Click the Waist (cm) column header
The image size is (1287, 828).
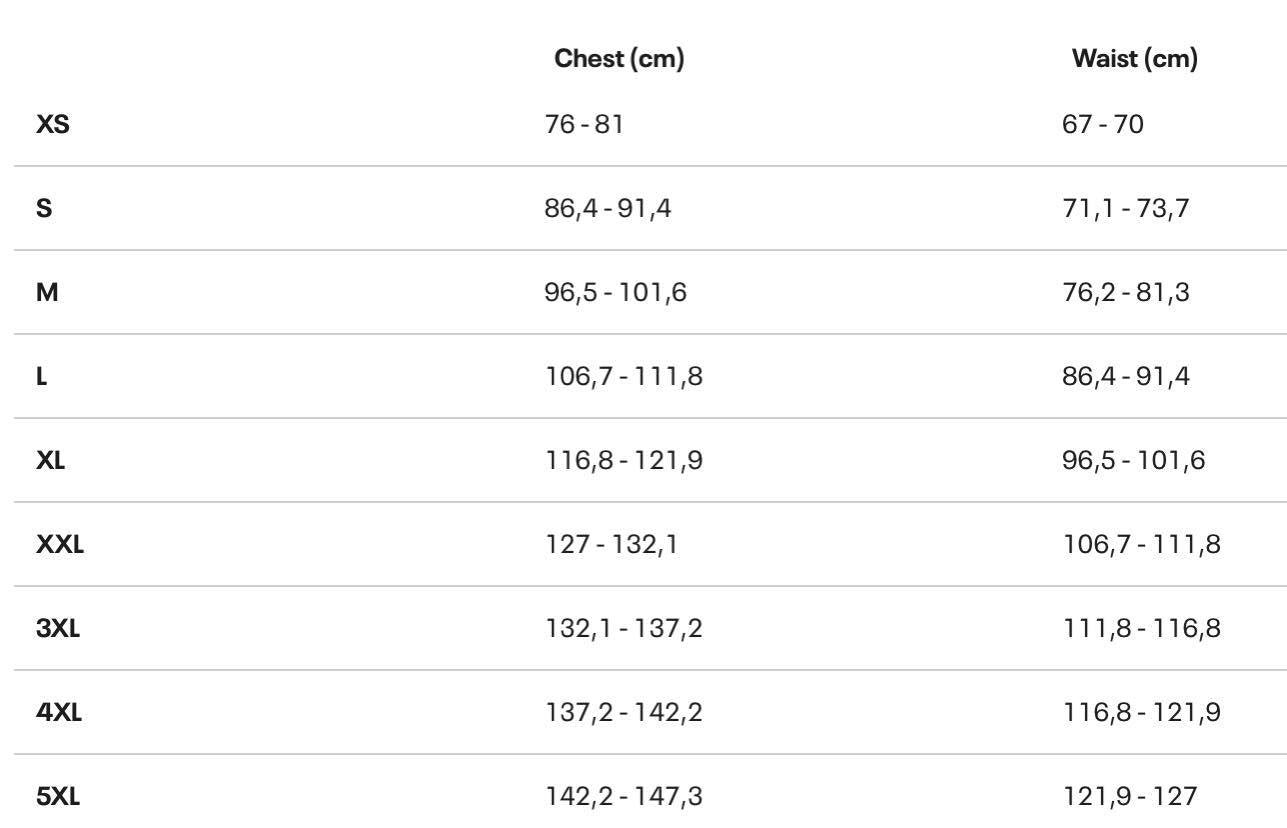(1134, 60)
